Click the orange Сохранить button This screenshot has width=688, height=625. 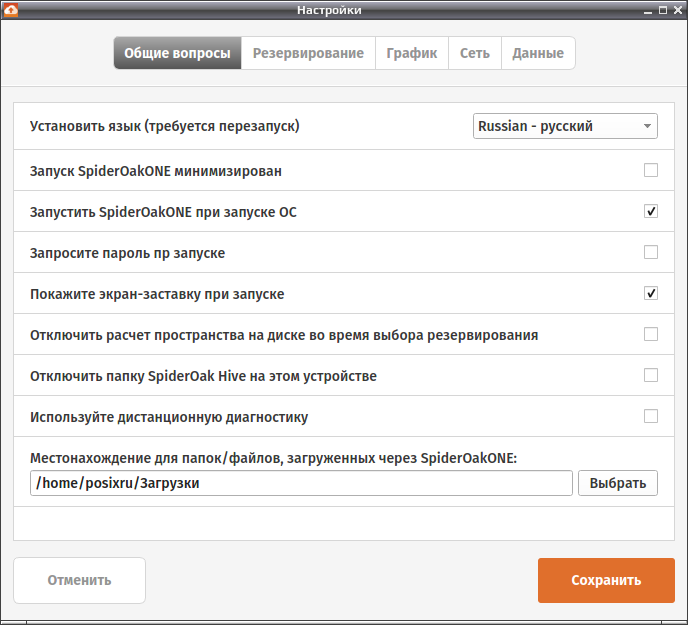pos(606,580)
